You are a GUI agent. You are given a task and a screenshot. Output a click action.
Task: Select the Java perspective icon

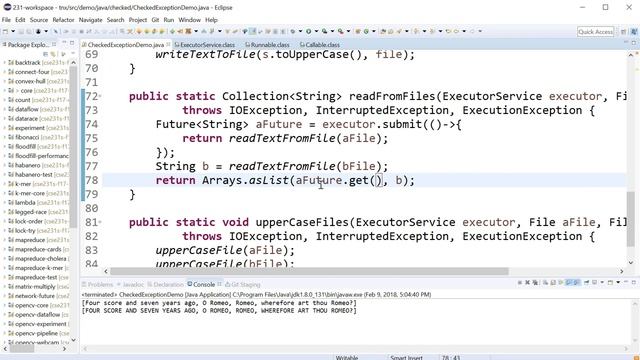point(634,31)
